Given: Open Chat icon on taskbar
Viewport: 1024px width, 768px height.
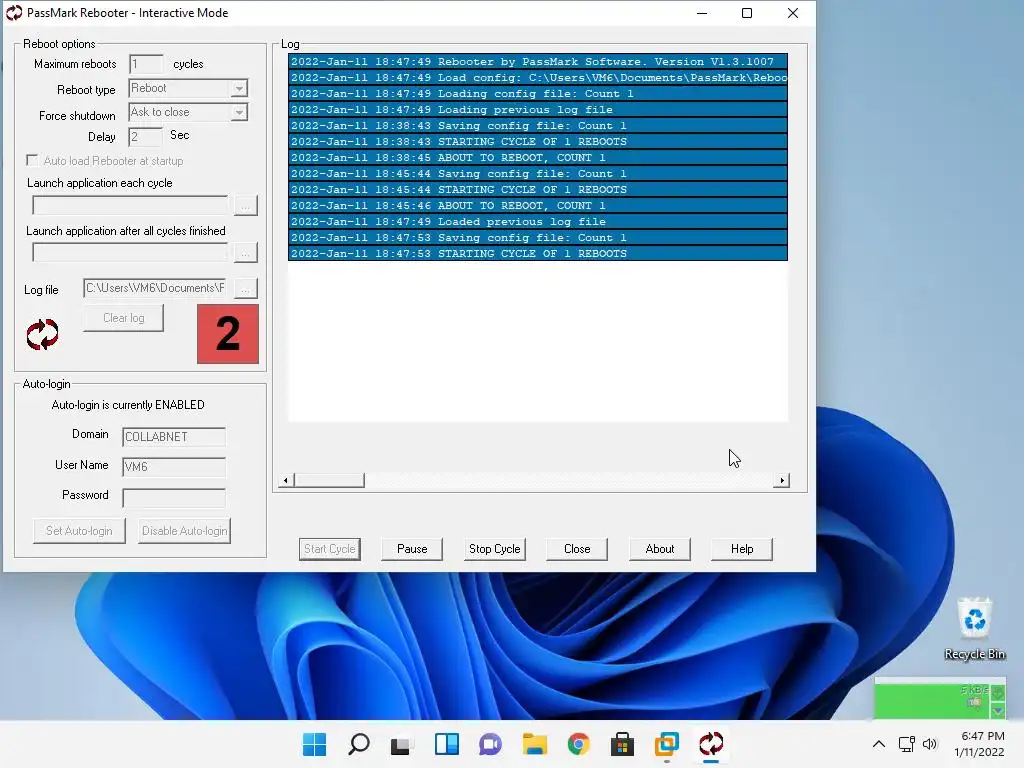Looking at the screenshot, I should (490, 744).
